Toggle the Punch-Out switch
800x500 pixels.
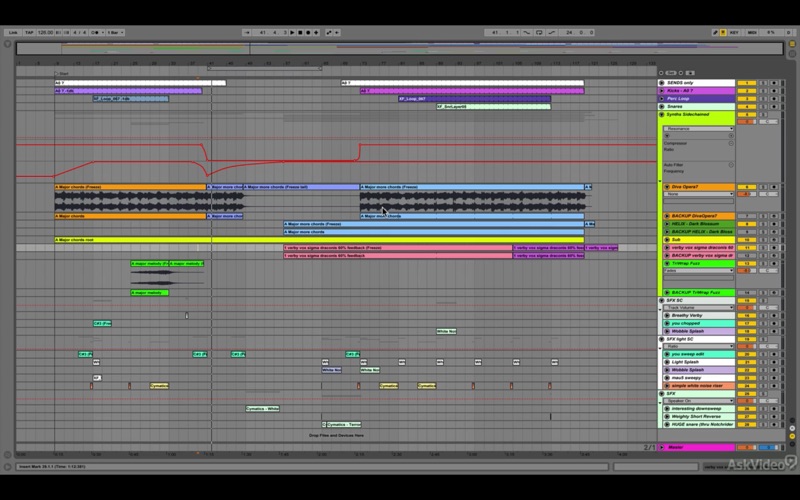[552, 33]
